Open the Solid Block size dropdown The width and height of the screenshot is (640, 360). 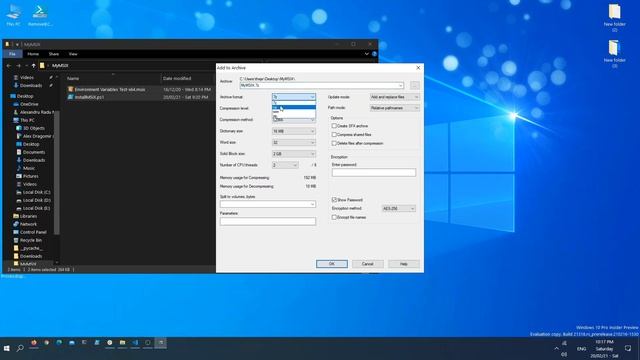point(294,154)
